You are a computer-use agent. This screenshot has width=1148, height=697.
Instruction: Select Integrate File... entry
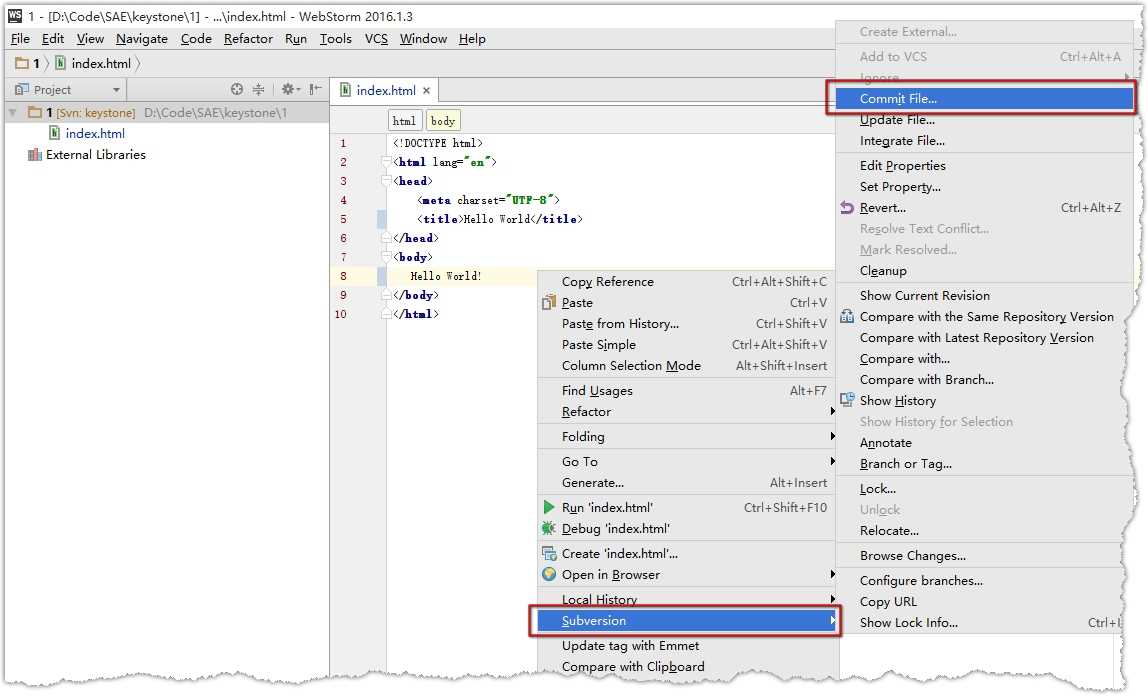[984, 141]
